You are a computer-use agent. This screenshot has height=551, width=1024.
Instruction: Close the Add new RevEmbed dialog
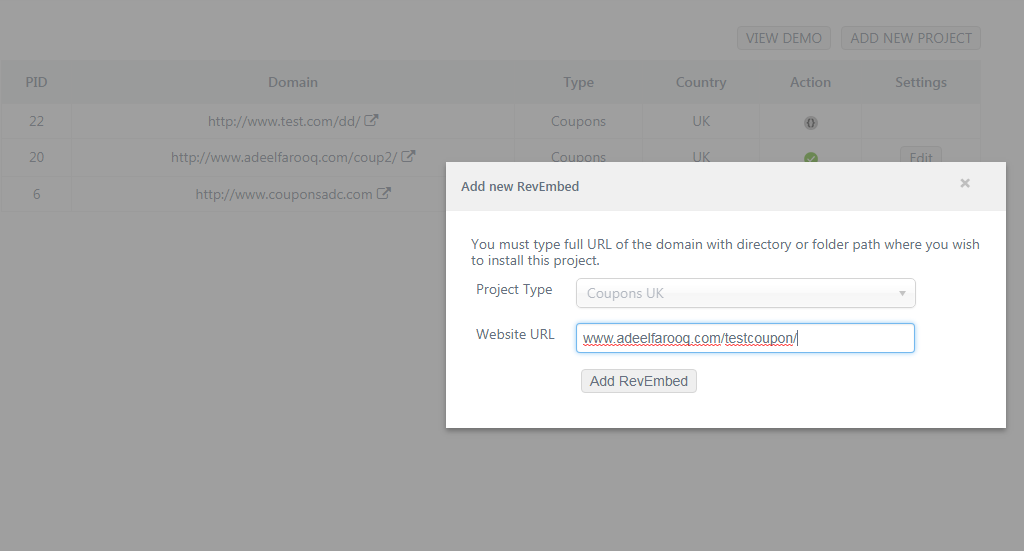[x=965, y=184]
